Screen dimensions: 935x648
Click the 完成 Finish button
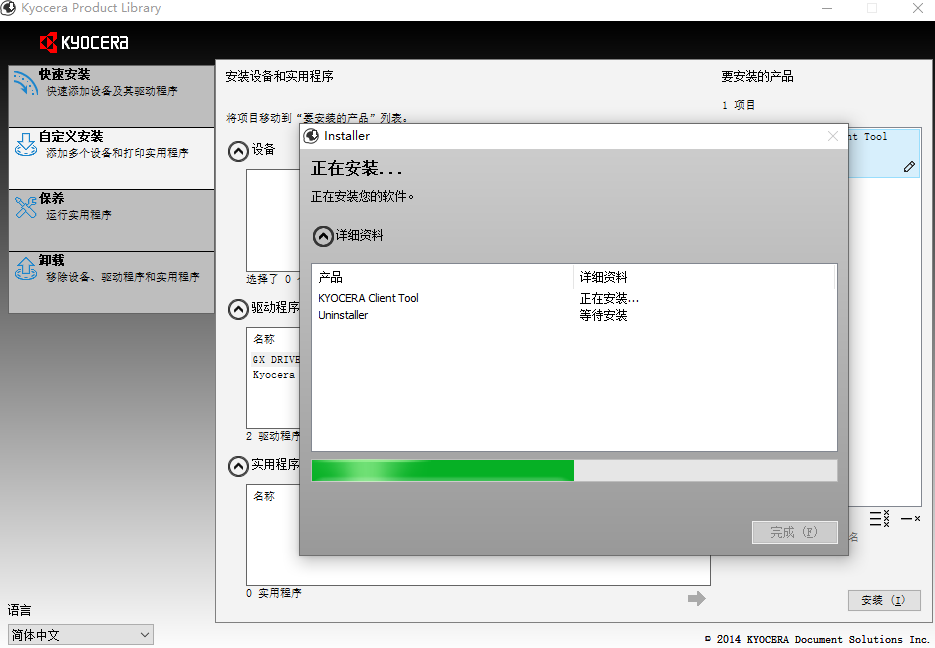coord(795,532)
